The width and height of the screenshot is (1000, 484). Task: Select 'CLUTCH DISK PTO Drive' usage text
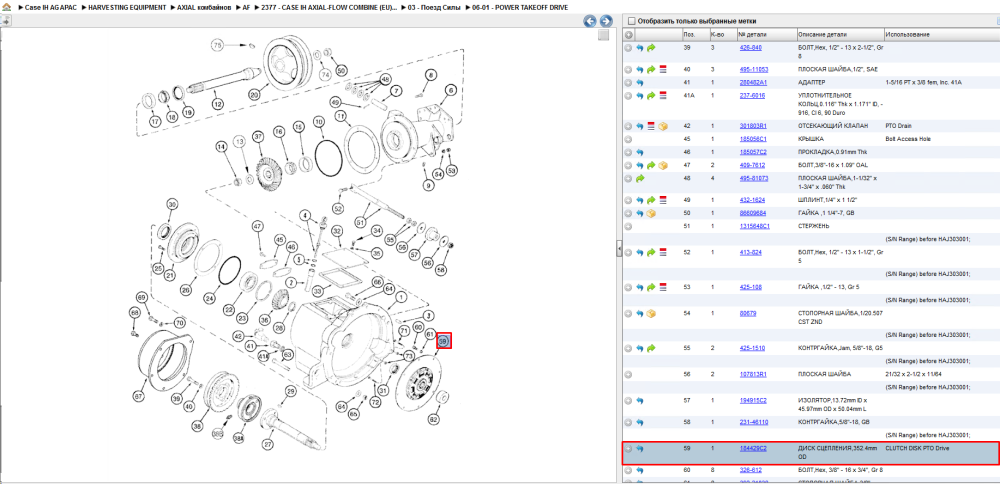[916, 448]
